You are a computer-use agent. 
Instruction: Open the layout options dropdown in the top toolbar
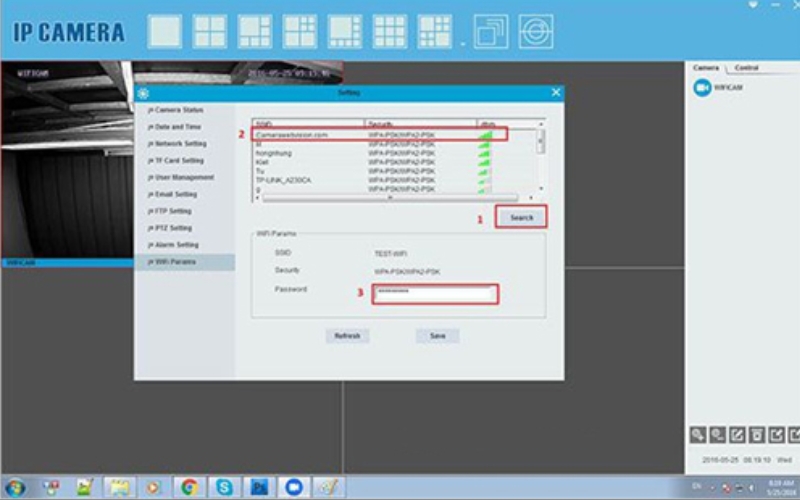[x=462, y=44]
